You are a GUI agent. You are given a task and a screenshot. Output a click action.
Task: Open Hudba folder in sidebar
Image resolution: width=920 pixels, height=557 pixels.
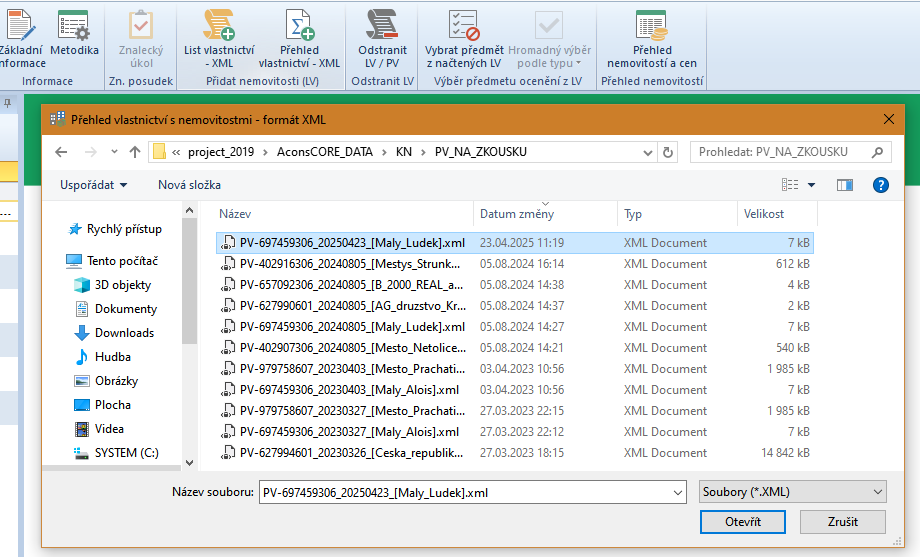(103, 357)
